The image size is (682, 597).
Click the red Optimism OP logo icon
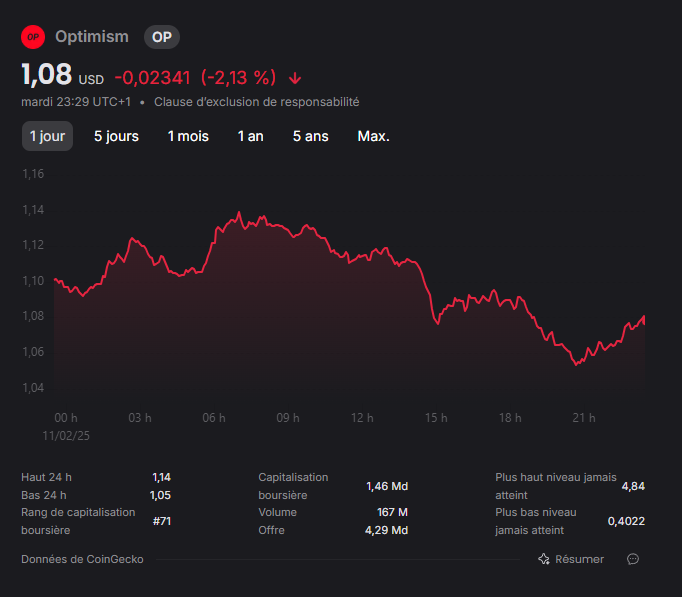click(x=33, y=37)
